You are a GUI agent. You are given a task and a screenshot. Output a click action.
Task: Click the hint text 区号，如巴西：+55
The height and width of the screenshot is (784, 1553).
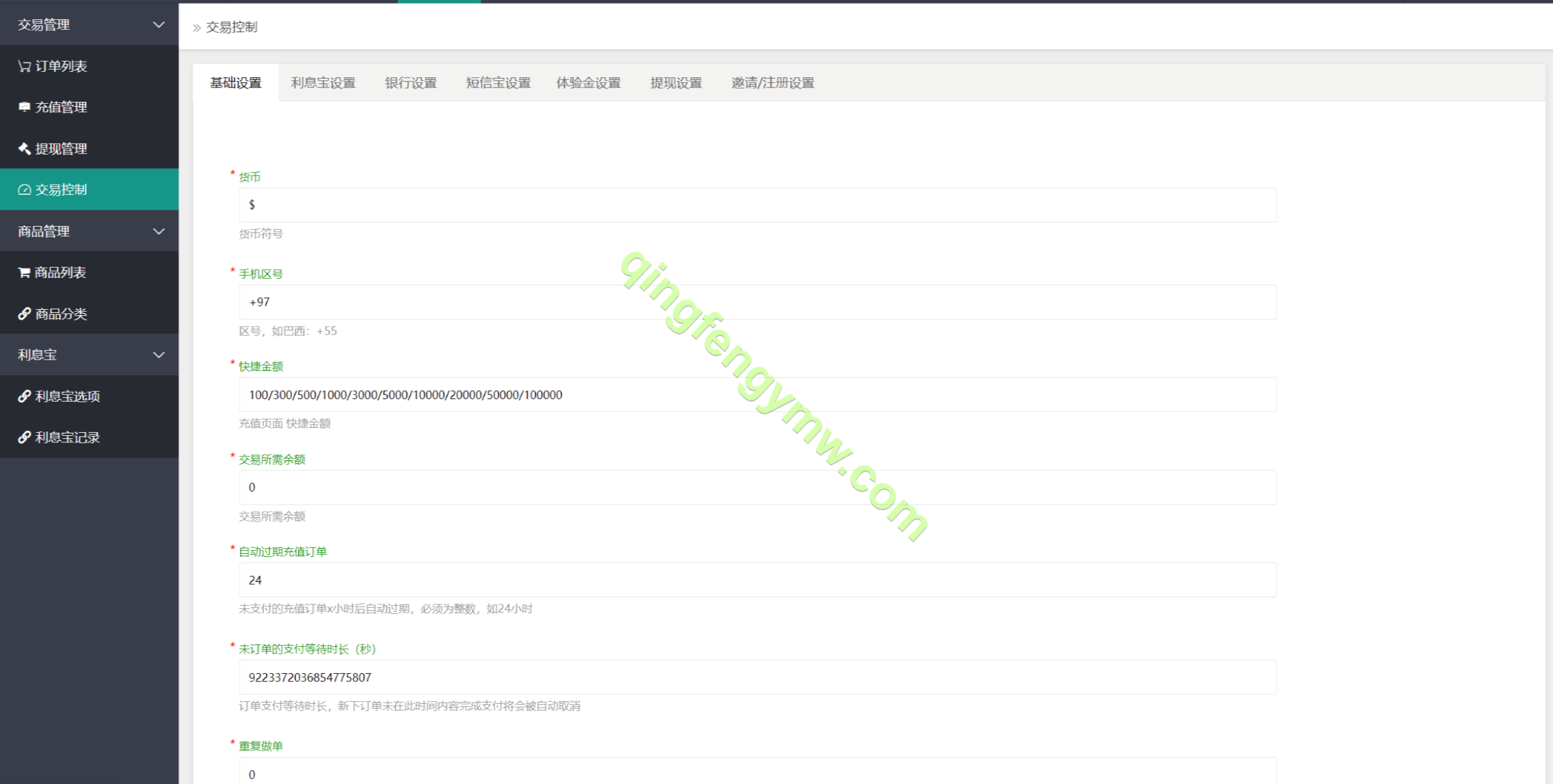(x=288, y=331)
